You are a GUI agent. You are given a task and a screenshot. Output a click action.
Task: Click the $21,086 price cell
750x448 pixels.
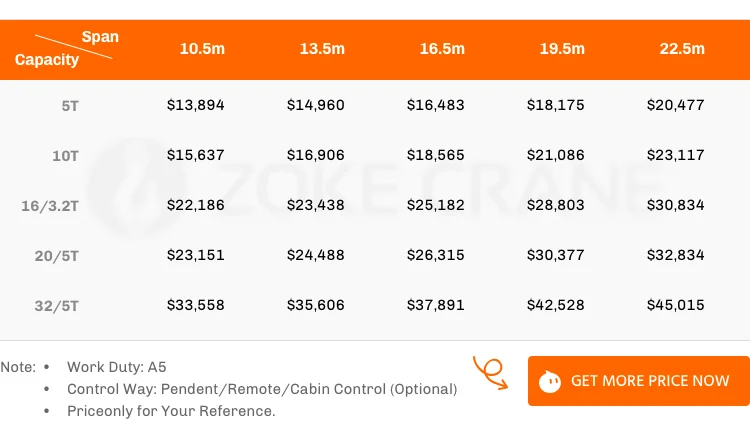pos(556,155)
